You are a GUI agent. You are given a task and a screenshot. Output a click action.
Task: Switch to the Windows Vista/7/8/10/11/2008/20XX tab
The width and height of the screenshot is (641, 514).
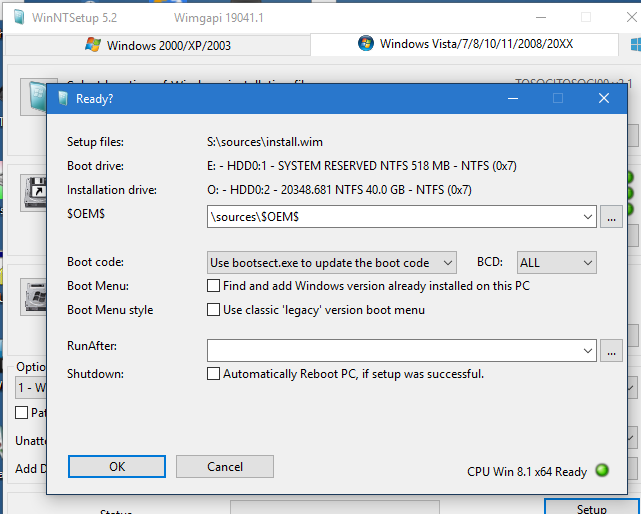464,44
